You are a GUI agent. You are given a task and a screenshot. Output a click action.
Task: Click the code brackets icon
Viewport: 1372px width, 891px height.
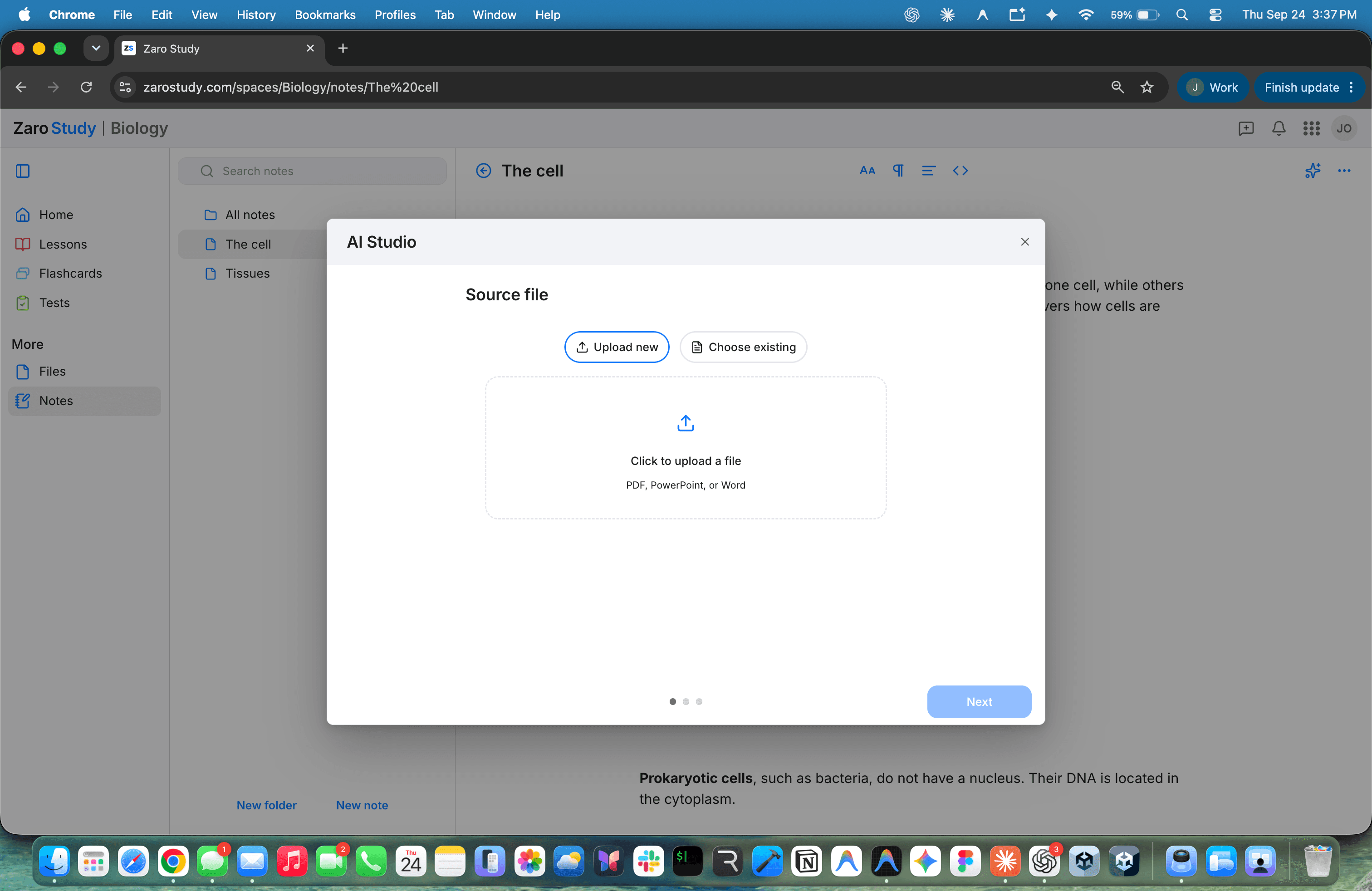[x=960, y=171]
